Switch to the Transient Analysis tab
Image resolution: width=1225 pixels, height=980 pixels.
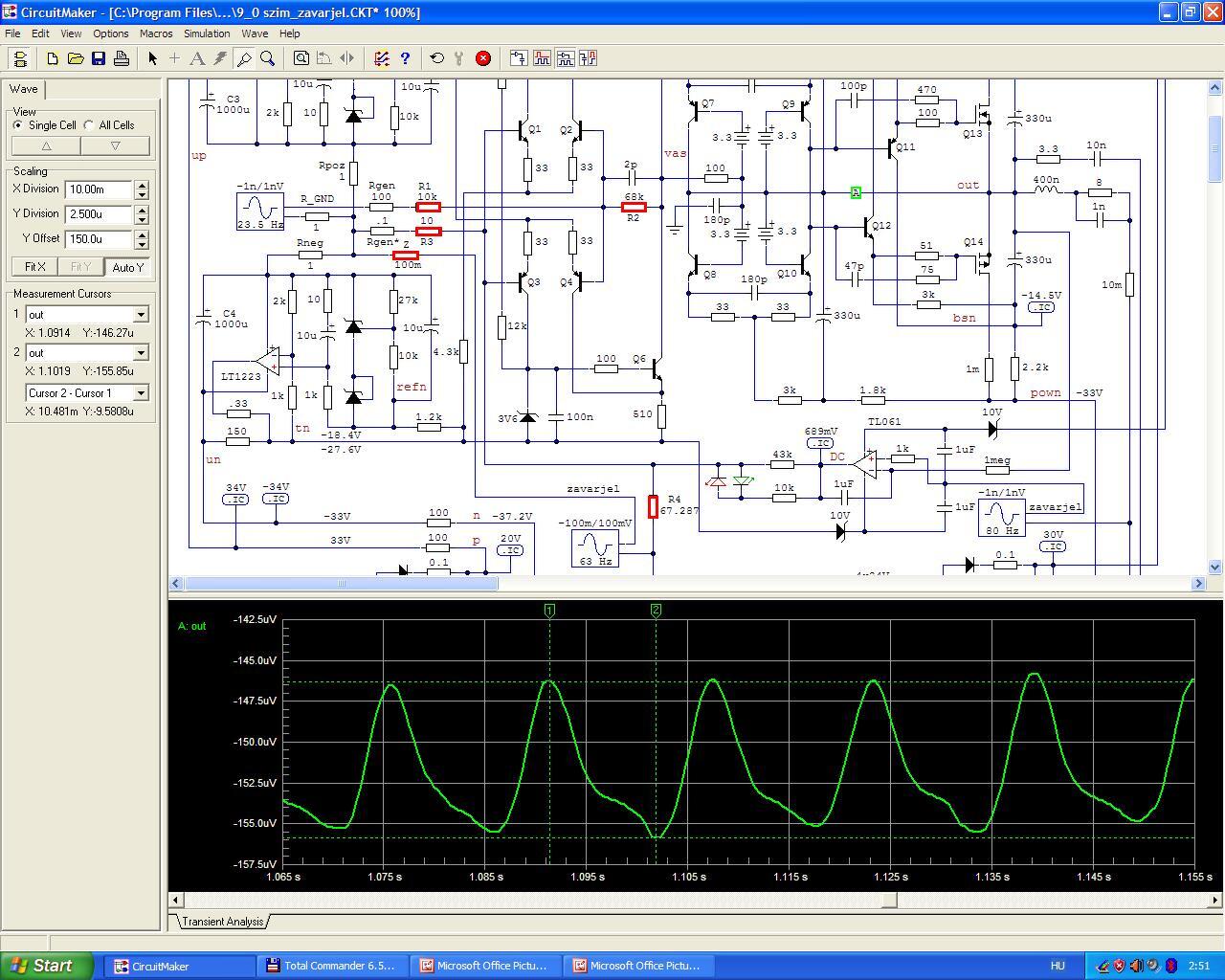pyautogui.click(x=222, y=922)
